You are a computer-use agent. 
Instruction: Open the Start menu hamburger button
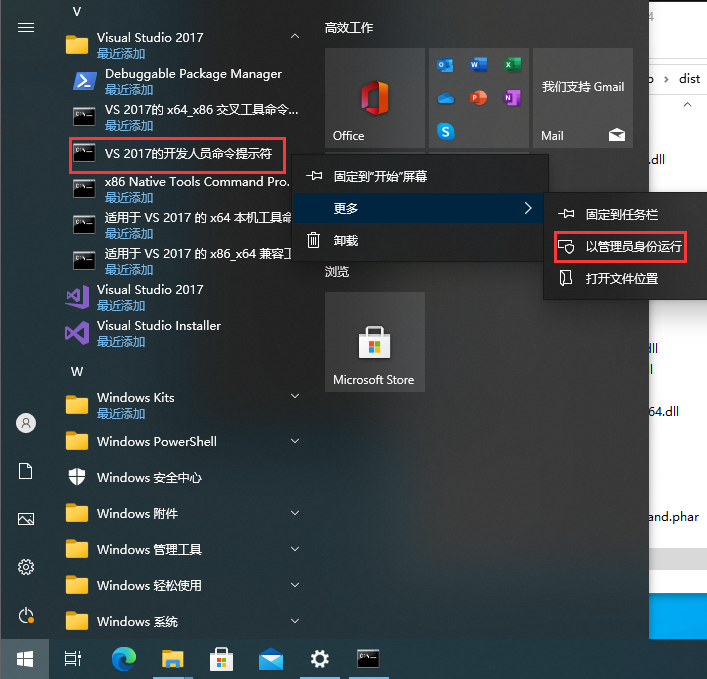[x=26, y=28]
